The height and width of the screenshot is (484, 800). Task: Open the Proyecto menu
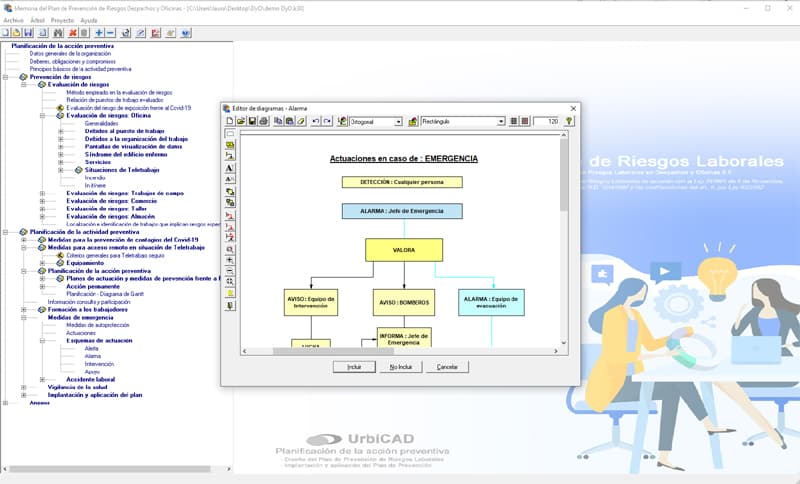(62, 20)
